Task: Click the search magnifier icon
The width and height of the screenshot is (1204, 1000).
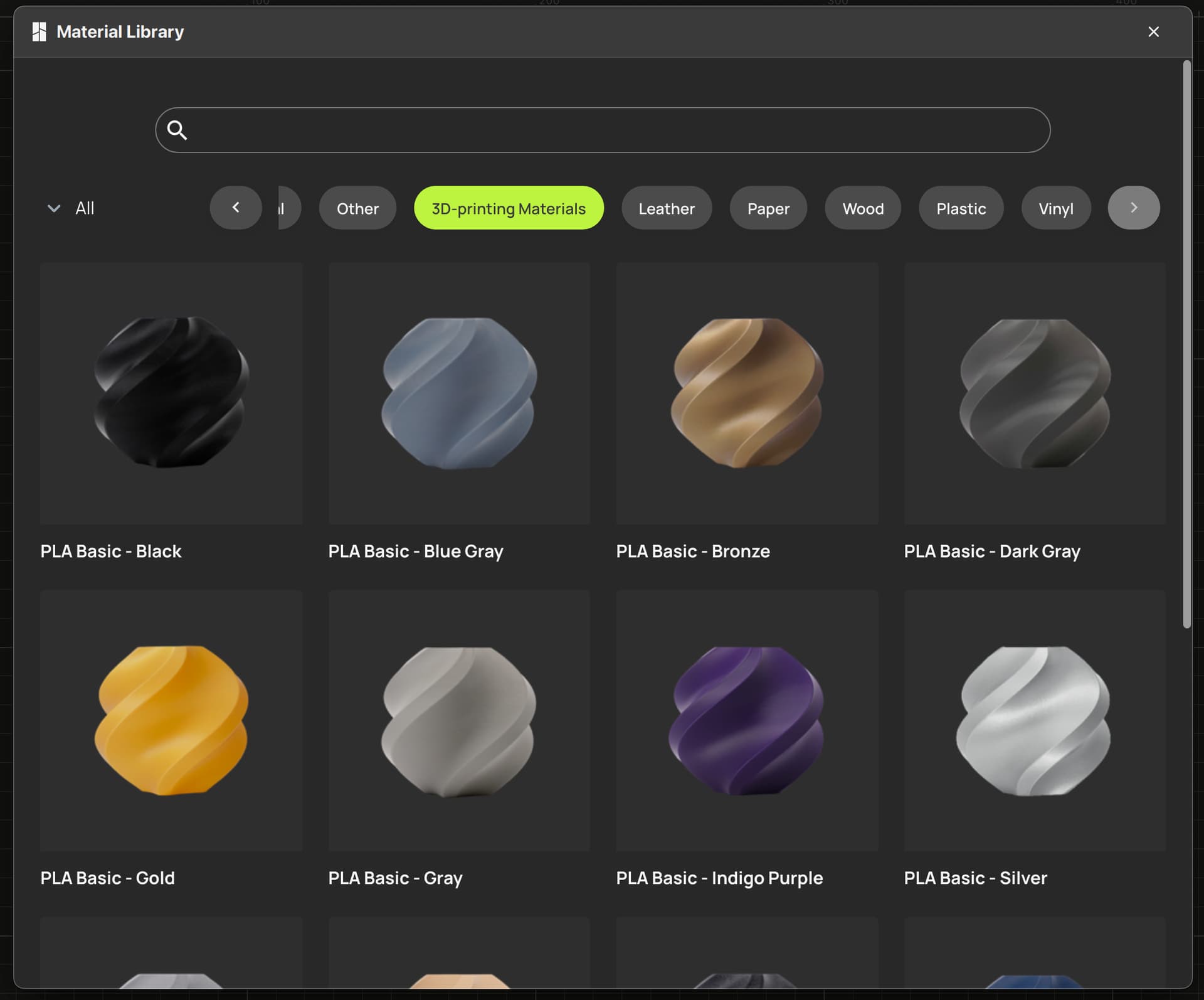Action: [x=177, y=130]
